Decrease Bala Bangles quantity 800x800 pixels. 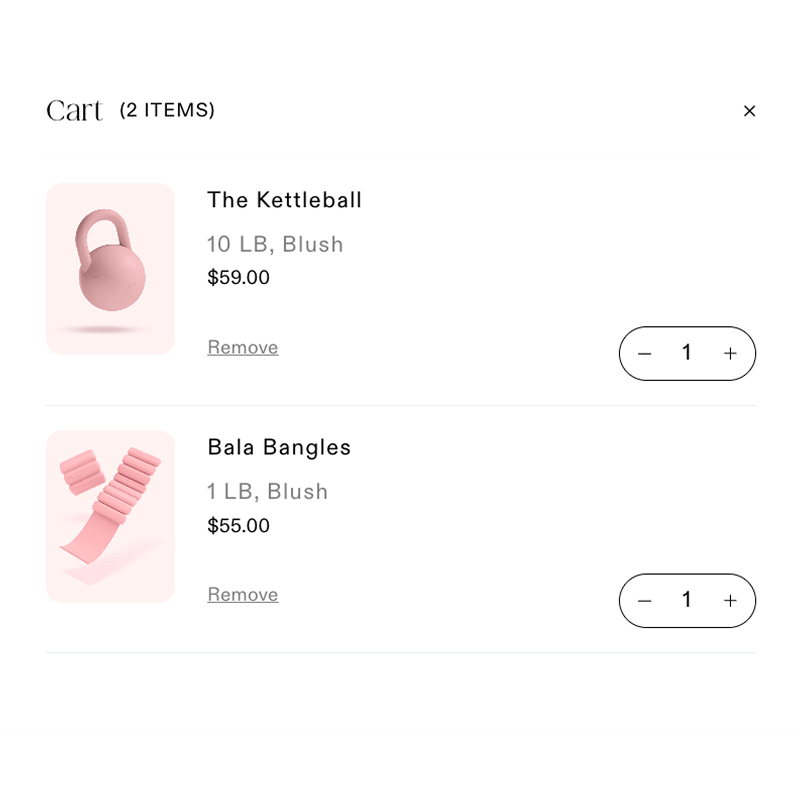tap(645, 601)
